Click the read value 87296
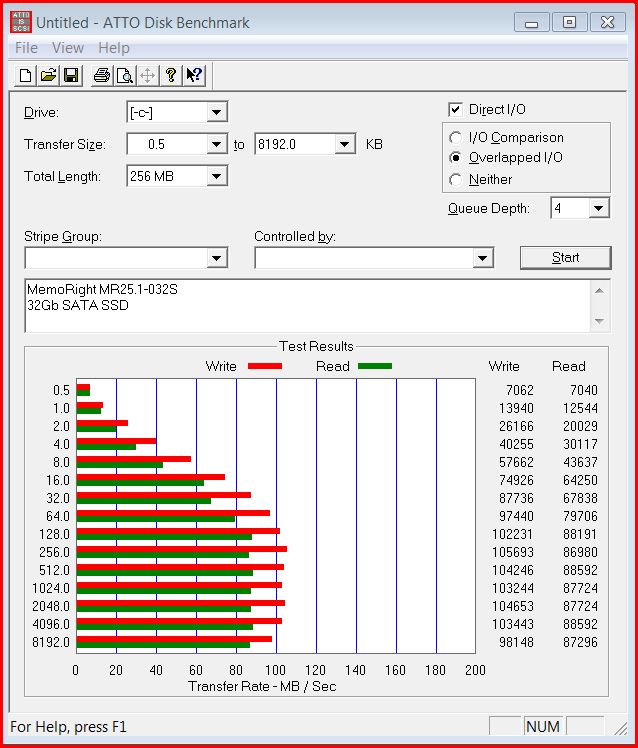638x748 pixels. pyautogui.click(x=580, y=642)
